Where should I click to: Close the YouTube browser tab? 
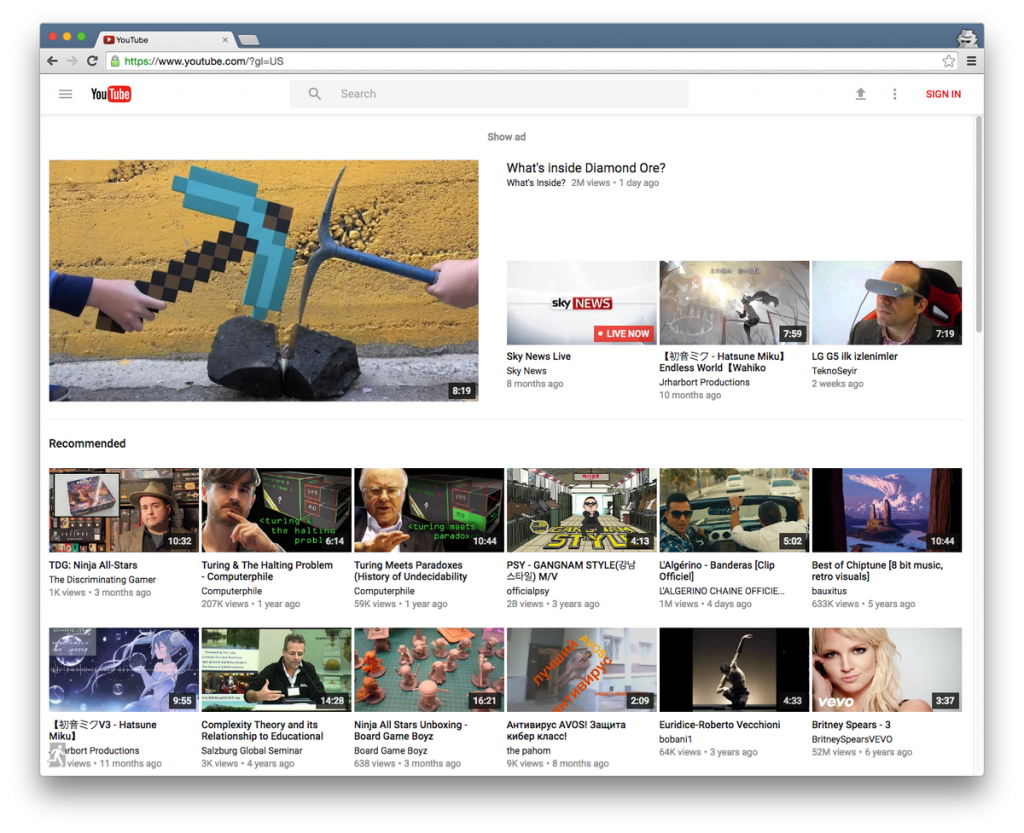[225, 40]
